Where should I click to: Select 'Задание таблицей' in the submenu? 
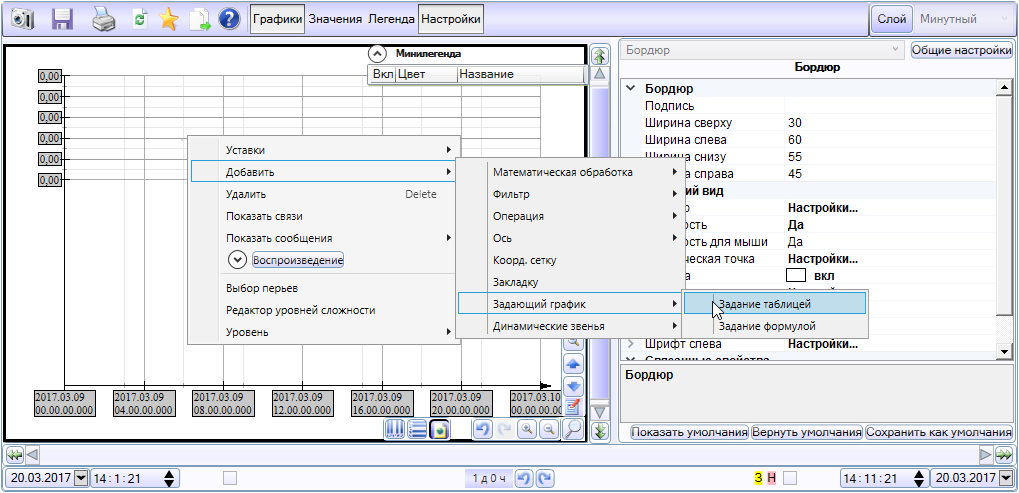click(775, 303)
